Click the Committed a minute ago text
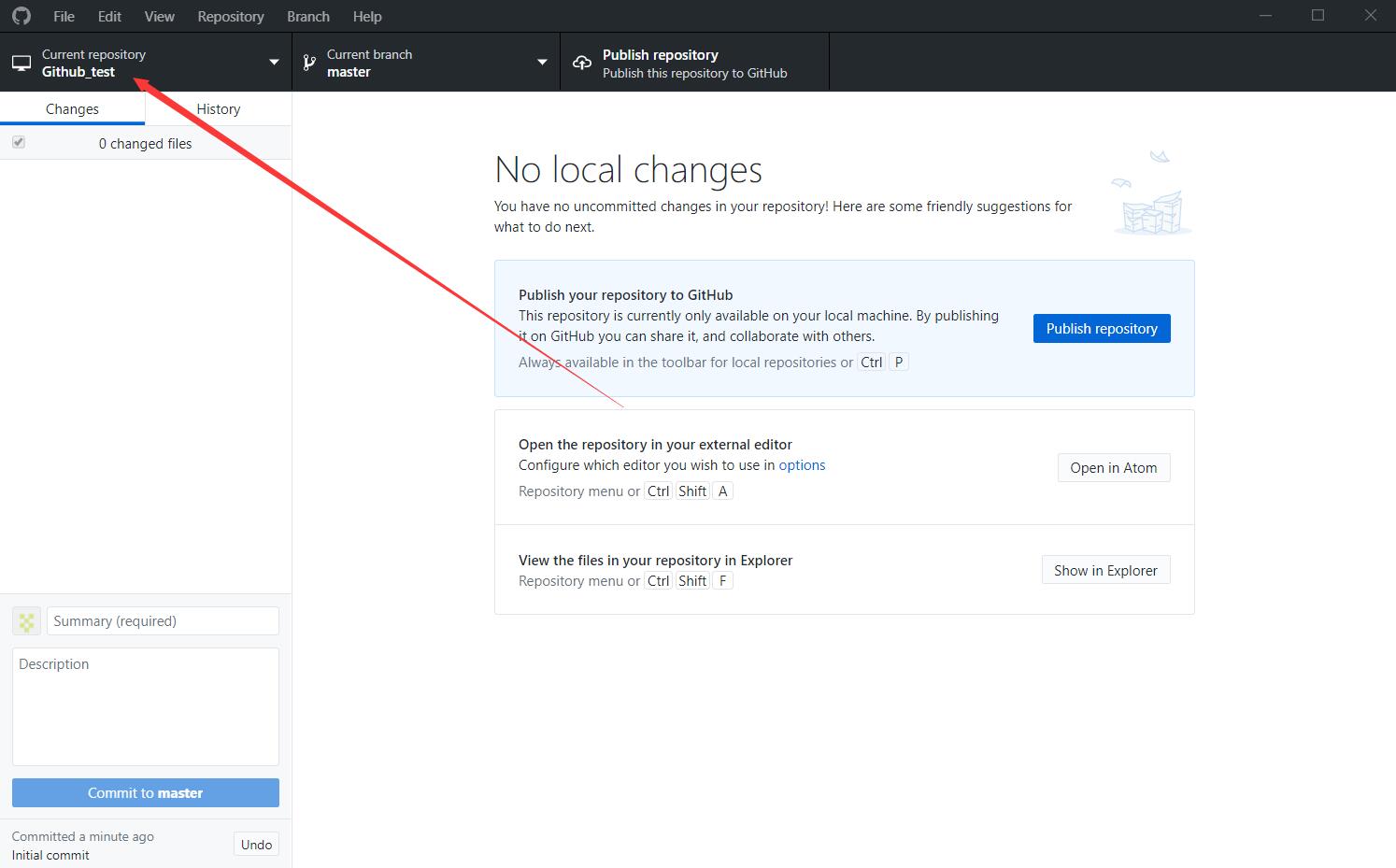 [83, 836]
